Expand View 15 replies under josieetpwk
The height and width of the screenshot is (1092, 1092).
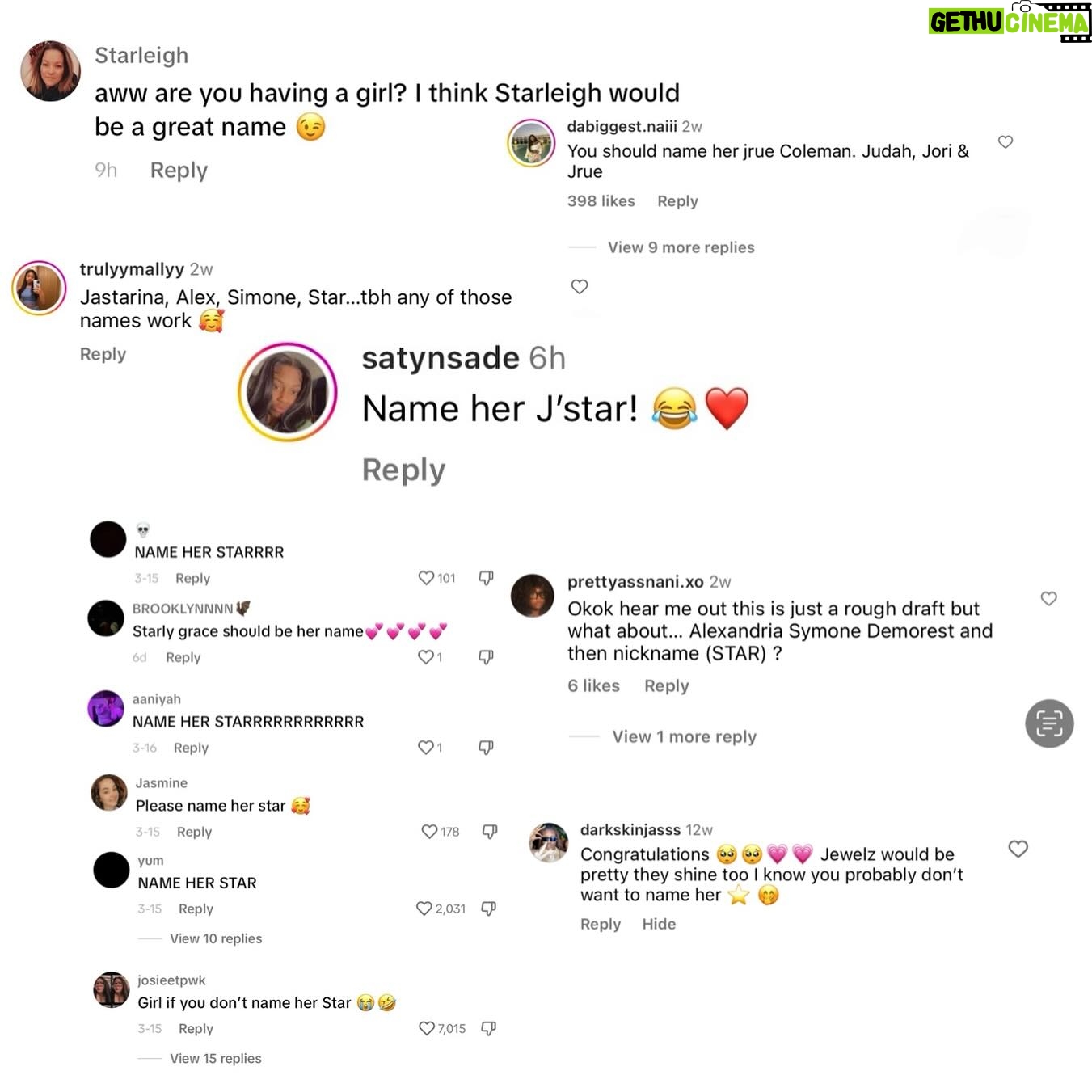tap(216, 1058)
